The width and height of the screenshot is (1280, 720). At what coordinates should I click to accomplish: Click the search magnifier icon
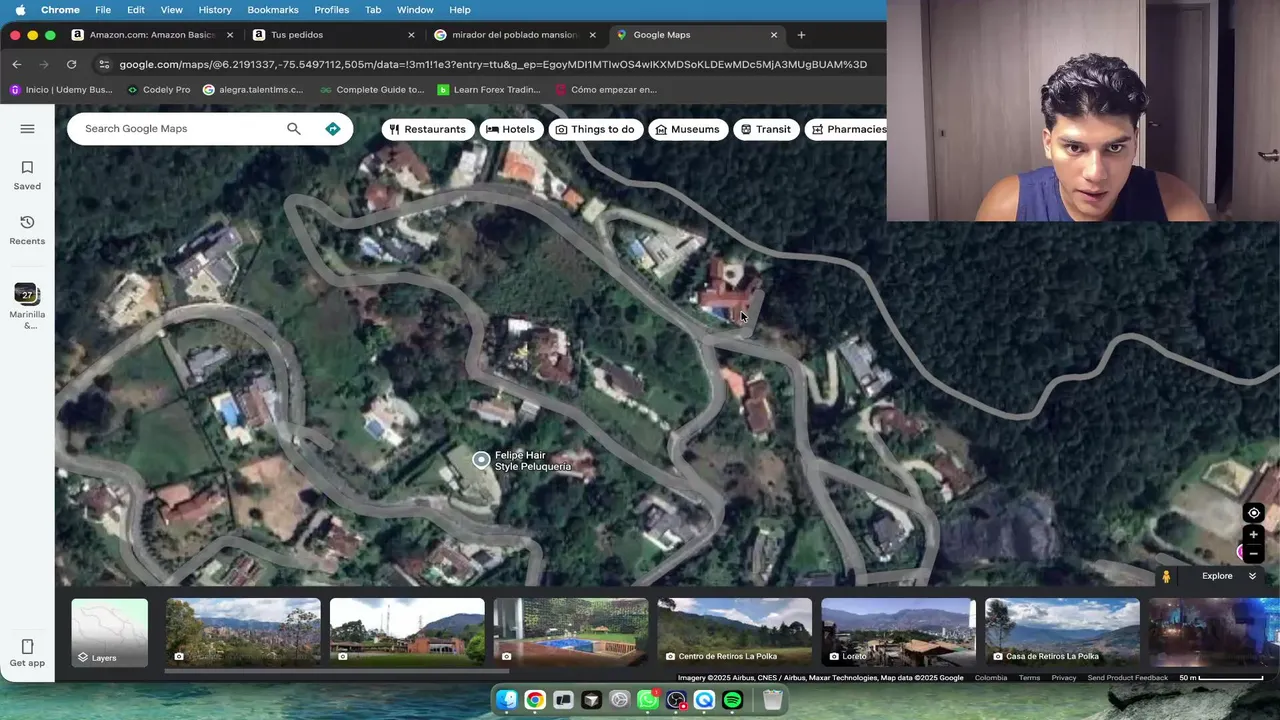pyautogui.click(x=293, y=129)
